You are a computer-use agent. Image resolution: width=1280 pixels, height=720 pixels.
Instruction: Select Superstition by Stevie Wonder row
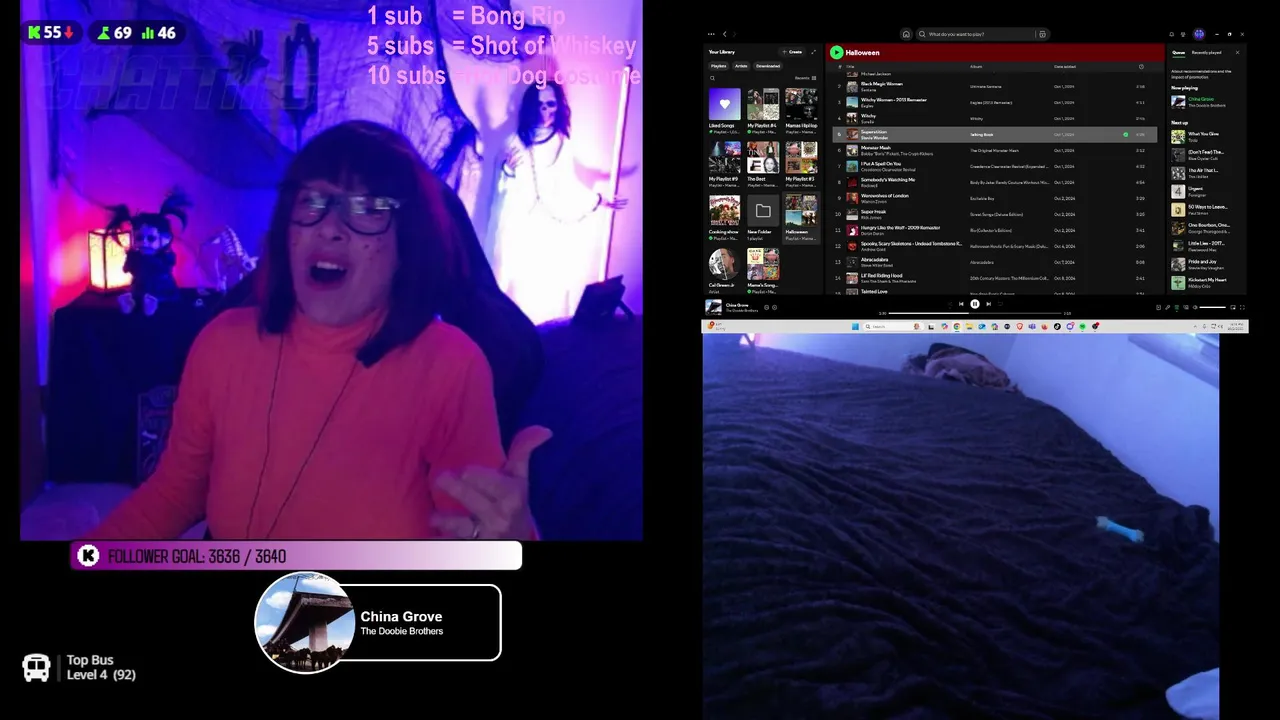(x=995, y=134)
